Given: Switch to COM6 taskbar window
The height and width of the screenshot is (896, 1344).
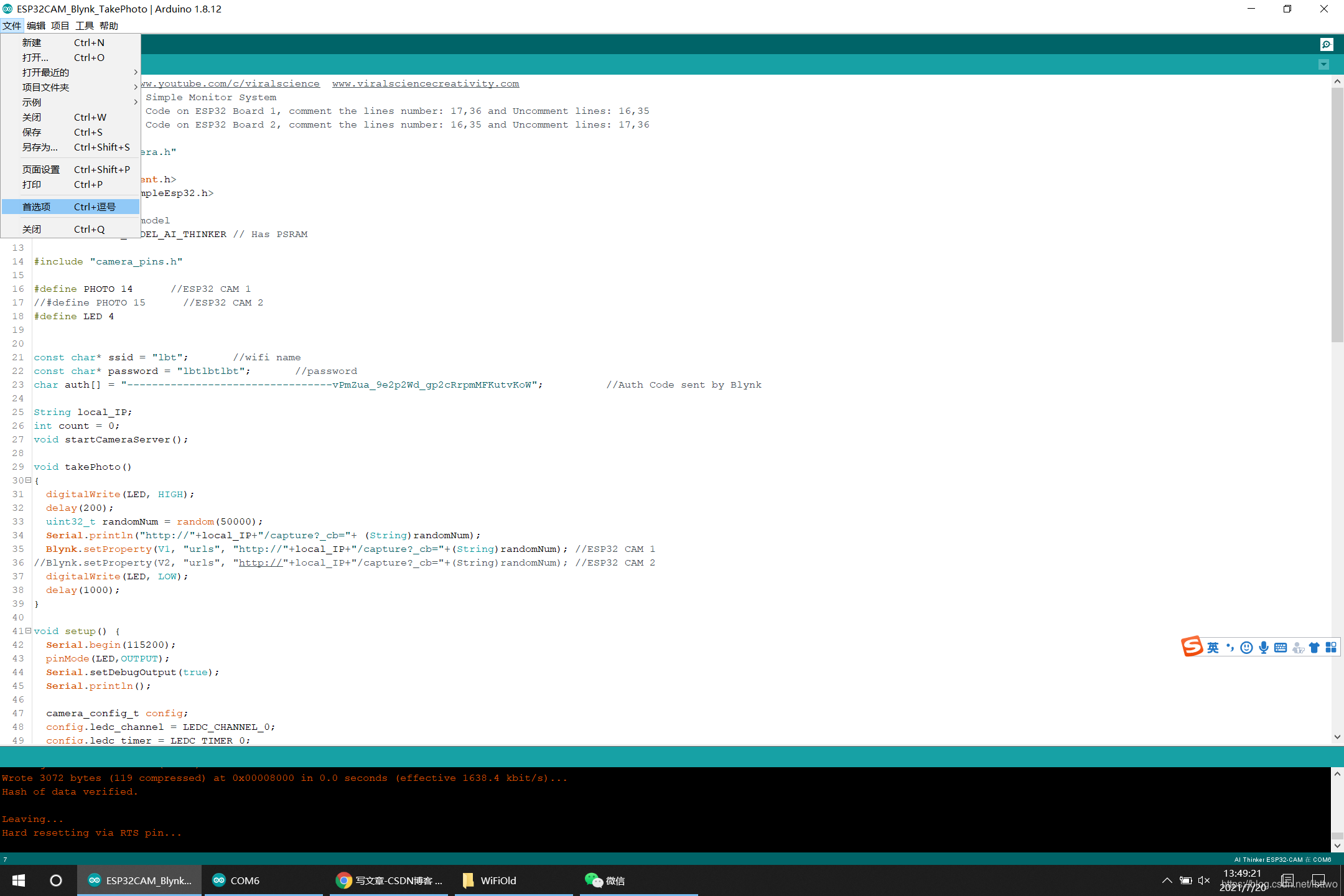Looking at the screenshot, I should [264, 880].
